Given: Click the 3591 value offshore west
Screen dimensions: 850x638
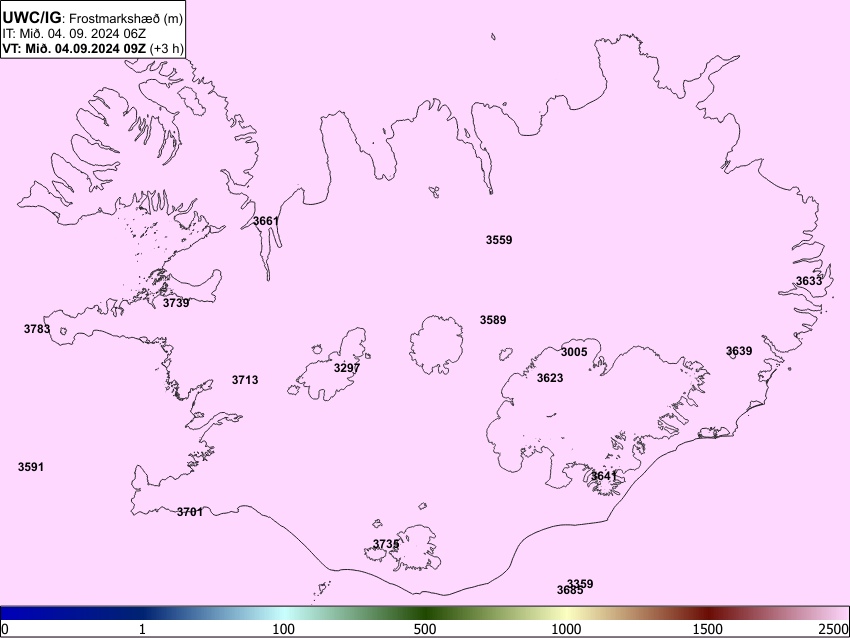Looking at the screenshot, I should [x=31, y=467].
